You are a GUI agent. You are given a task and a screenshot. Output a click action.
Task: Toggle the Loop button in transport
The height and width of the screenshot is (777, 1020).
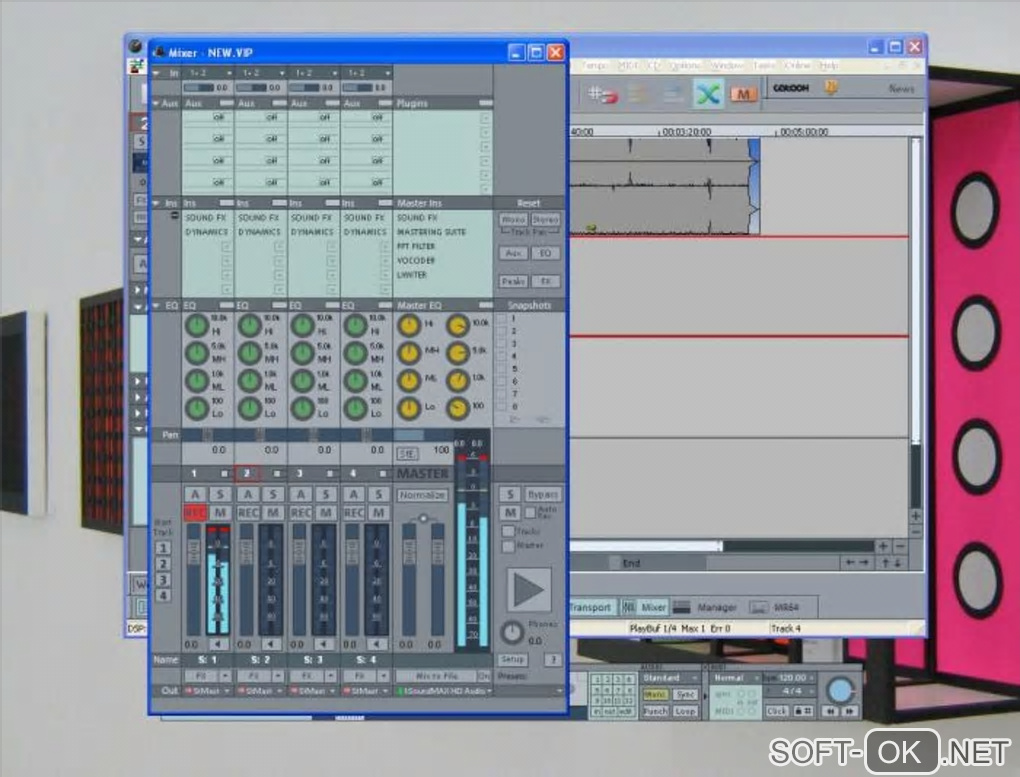click(x=685, y=711)
